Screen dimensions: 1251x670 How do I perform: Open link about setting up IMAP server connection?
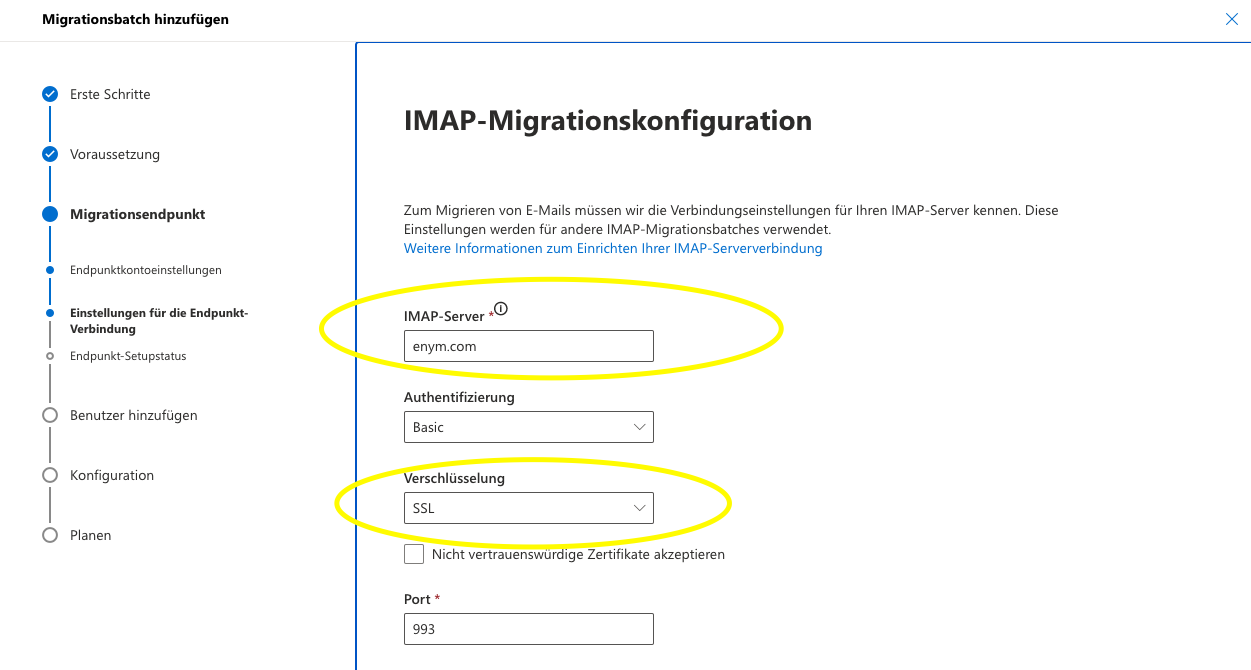(612, 248)
